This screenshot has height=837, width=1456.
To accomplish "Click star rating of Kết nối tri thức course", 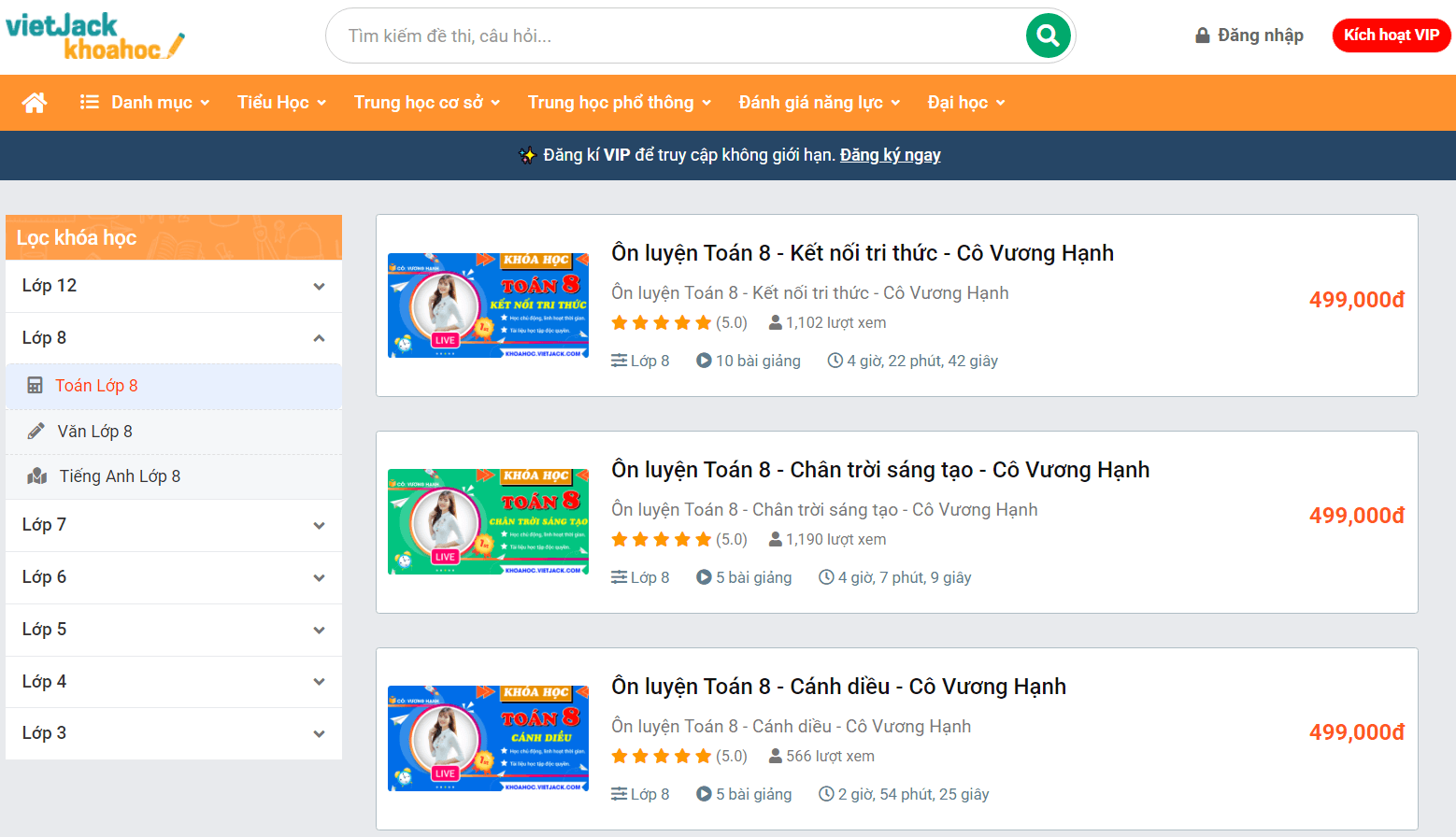I will 662,322.
